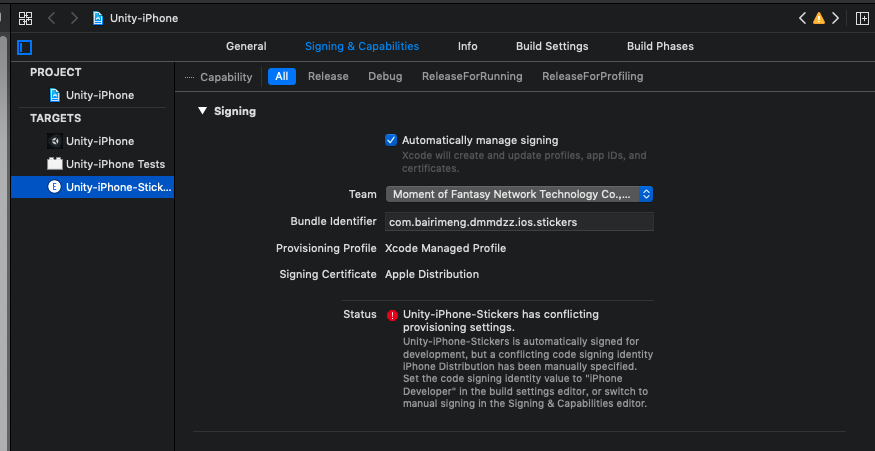Switch to the General tab
This screenshot has width=875, height=451.
(246, 46)
